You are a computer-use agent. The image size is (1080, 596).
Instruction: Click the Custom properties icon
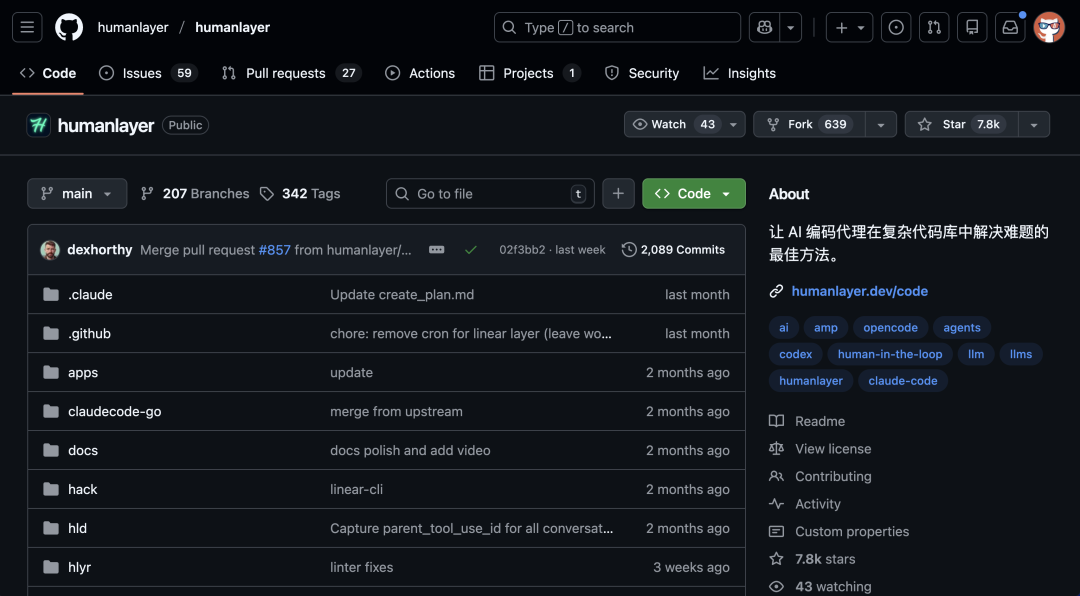click(x=776, y=531)
